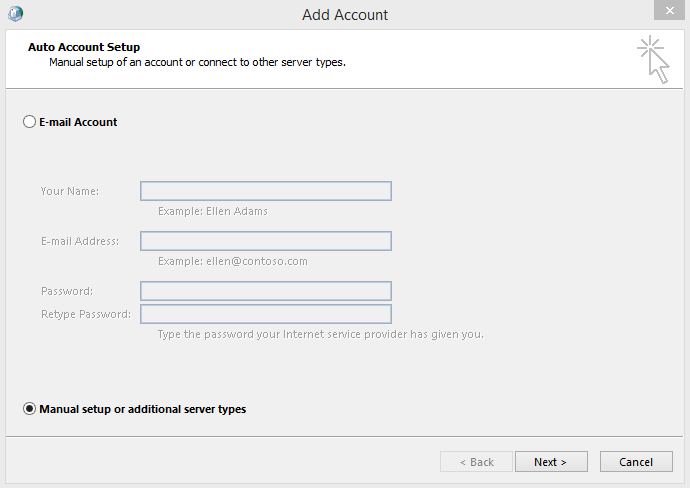Close the Add Account dialog
This screenshot has width=690, height=488.
pyautogui.click(x=669, y=10)
